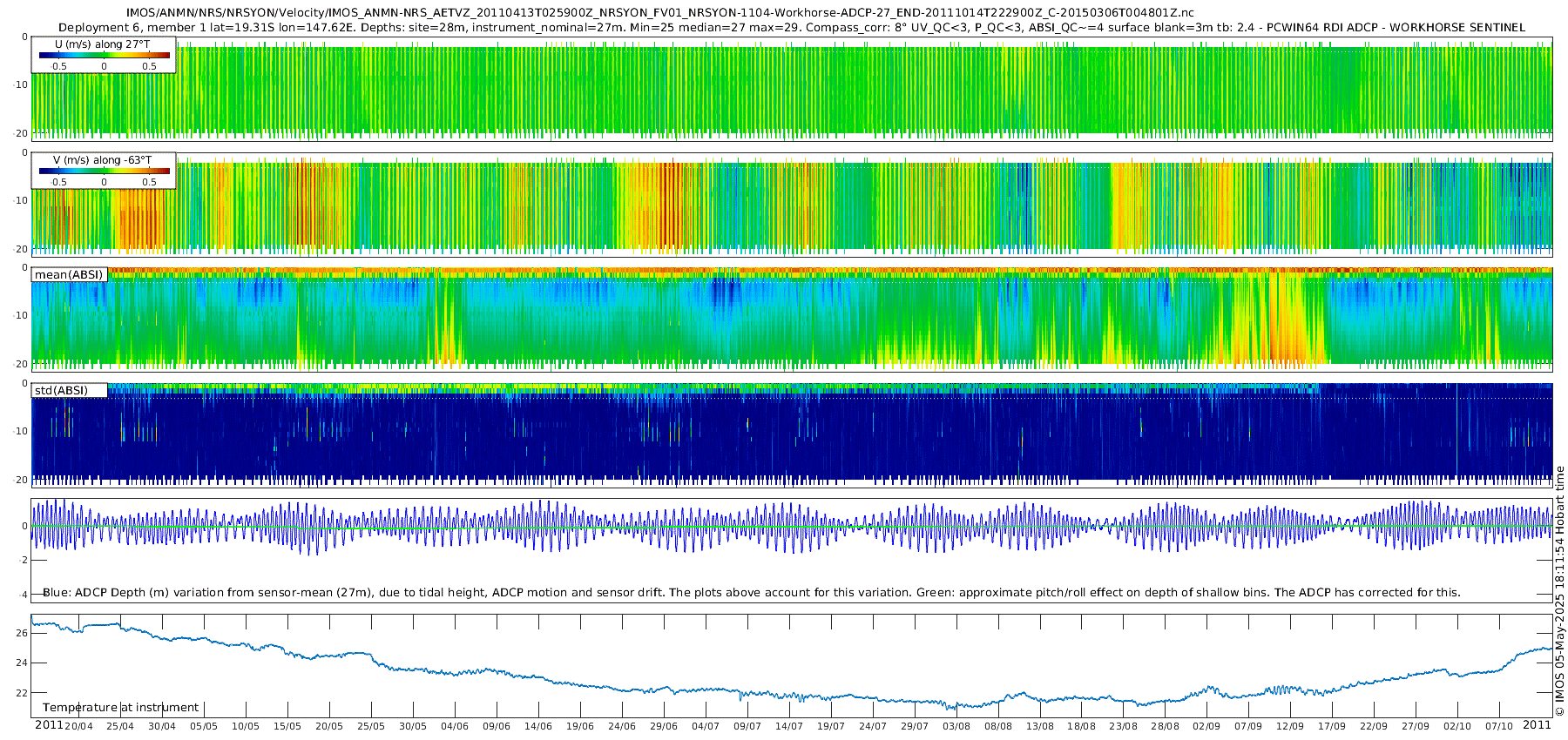Select the std(ABSI) panel label
The image size is (1568, 740).
click(61, 390)
